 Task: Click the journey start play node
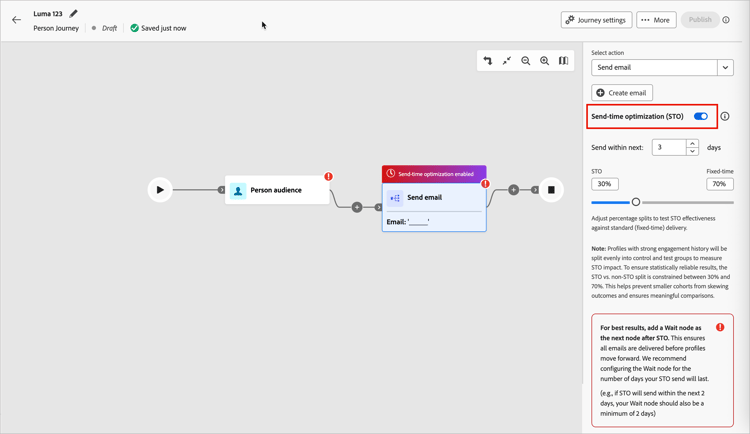(x=160, y=190)
